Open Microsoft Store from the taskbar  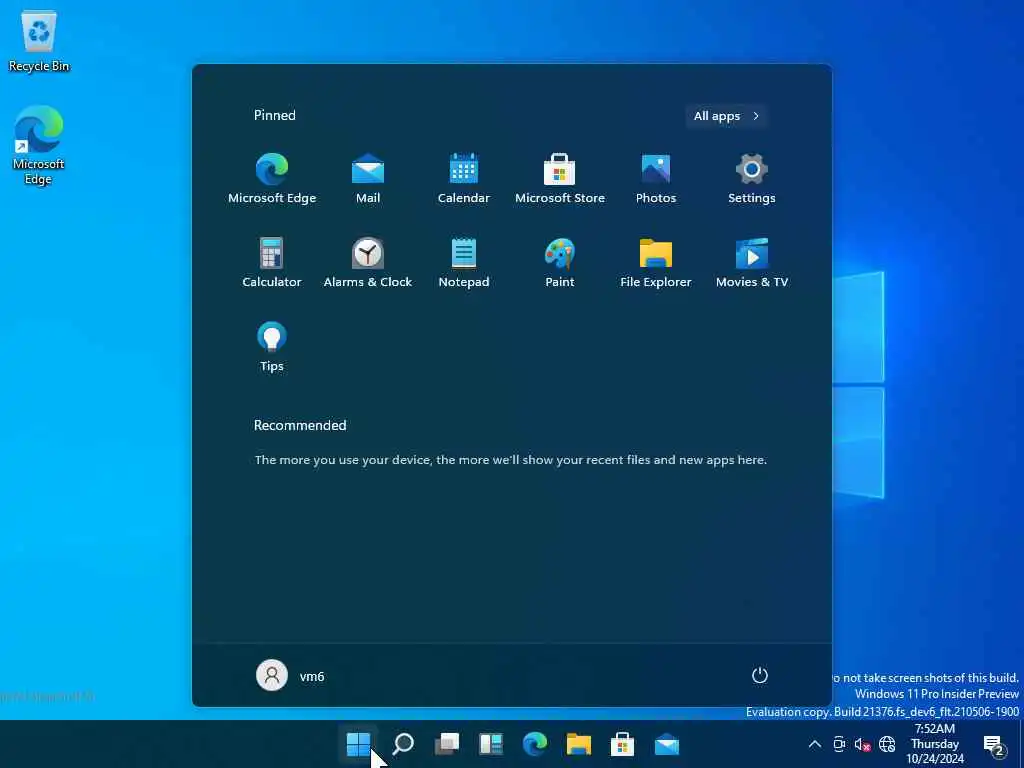click(x=622, y=744)
